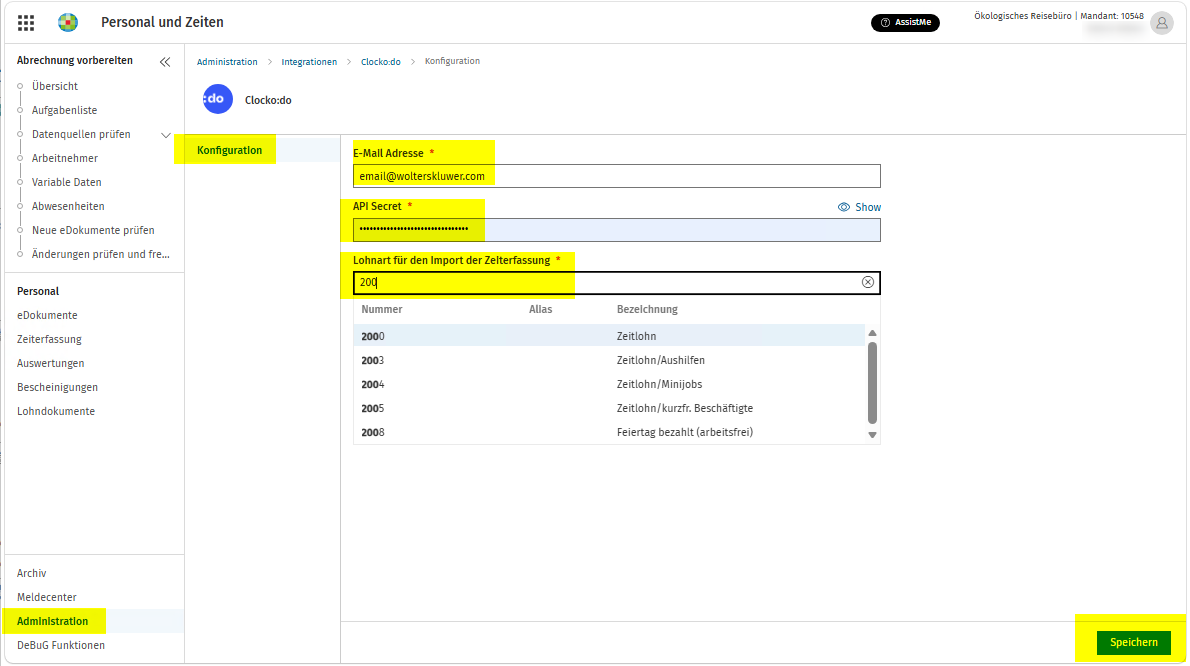This screenshot has width=1190, height=666.
Task: Go to Administration breadcrumb link
Action: (227, 61)
